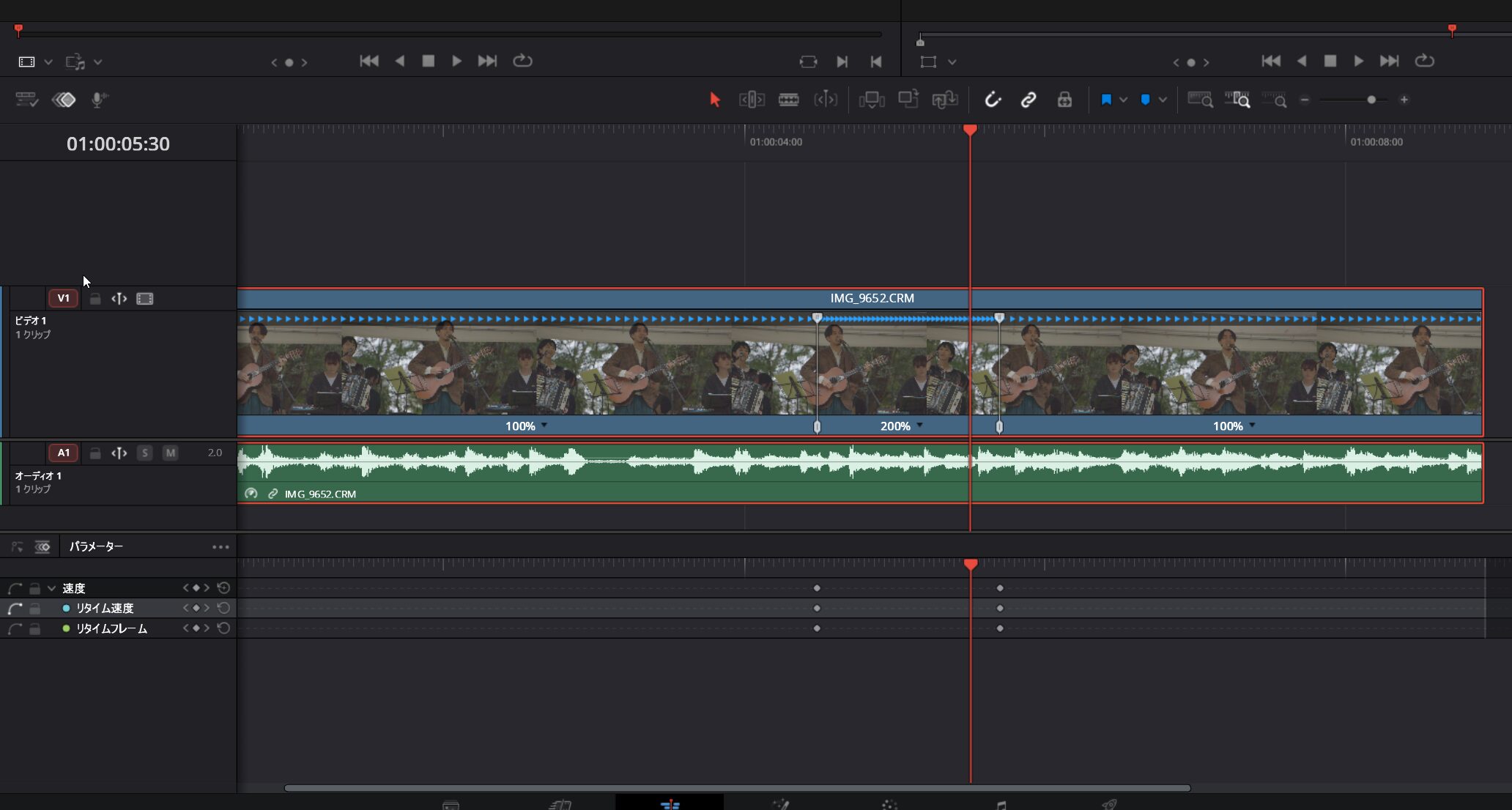Click the timeline zoom slider handle
The height and width of the screenshot is (810, 1512).
click(x=1371, y=100)
